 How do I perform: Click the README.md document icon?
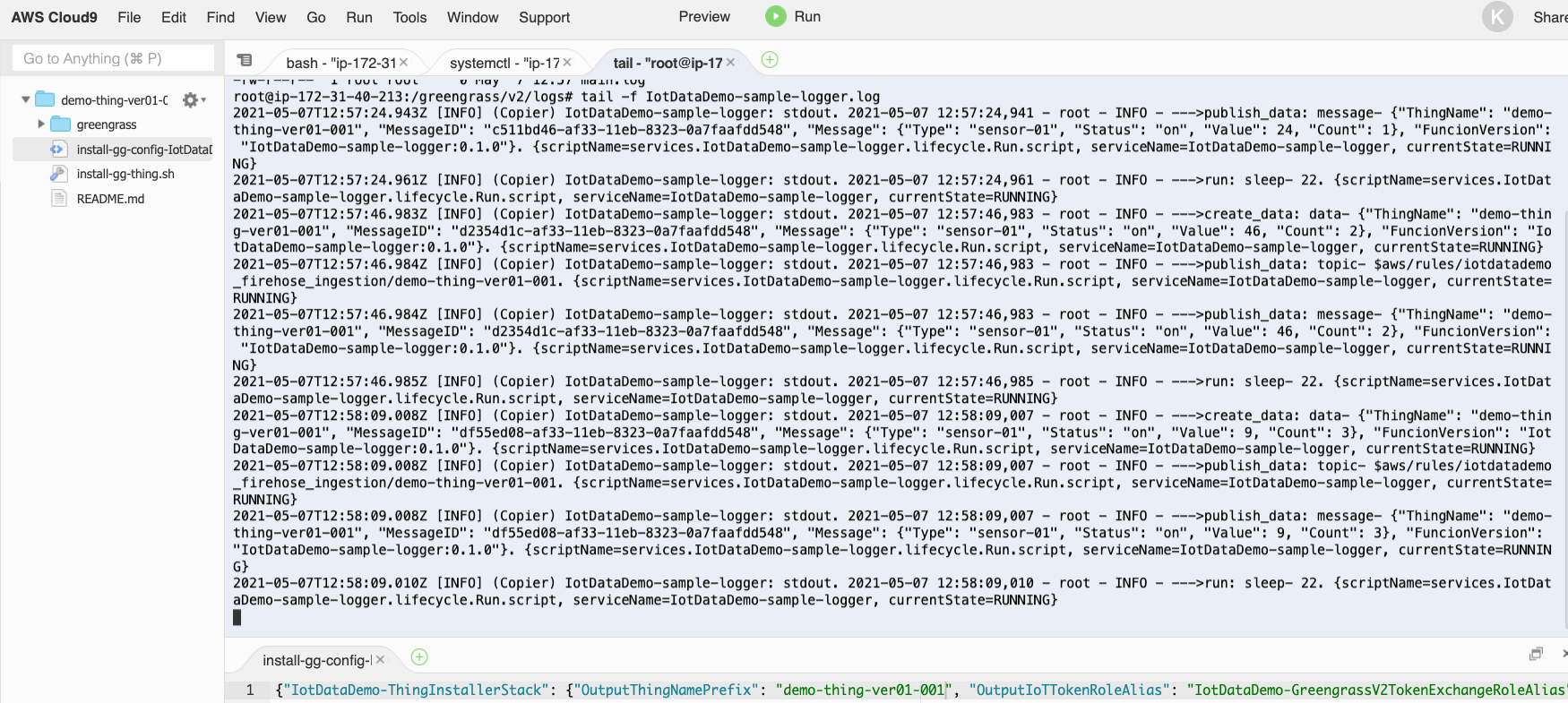pos(59,198)
